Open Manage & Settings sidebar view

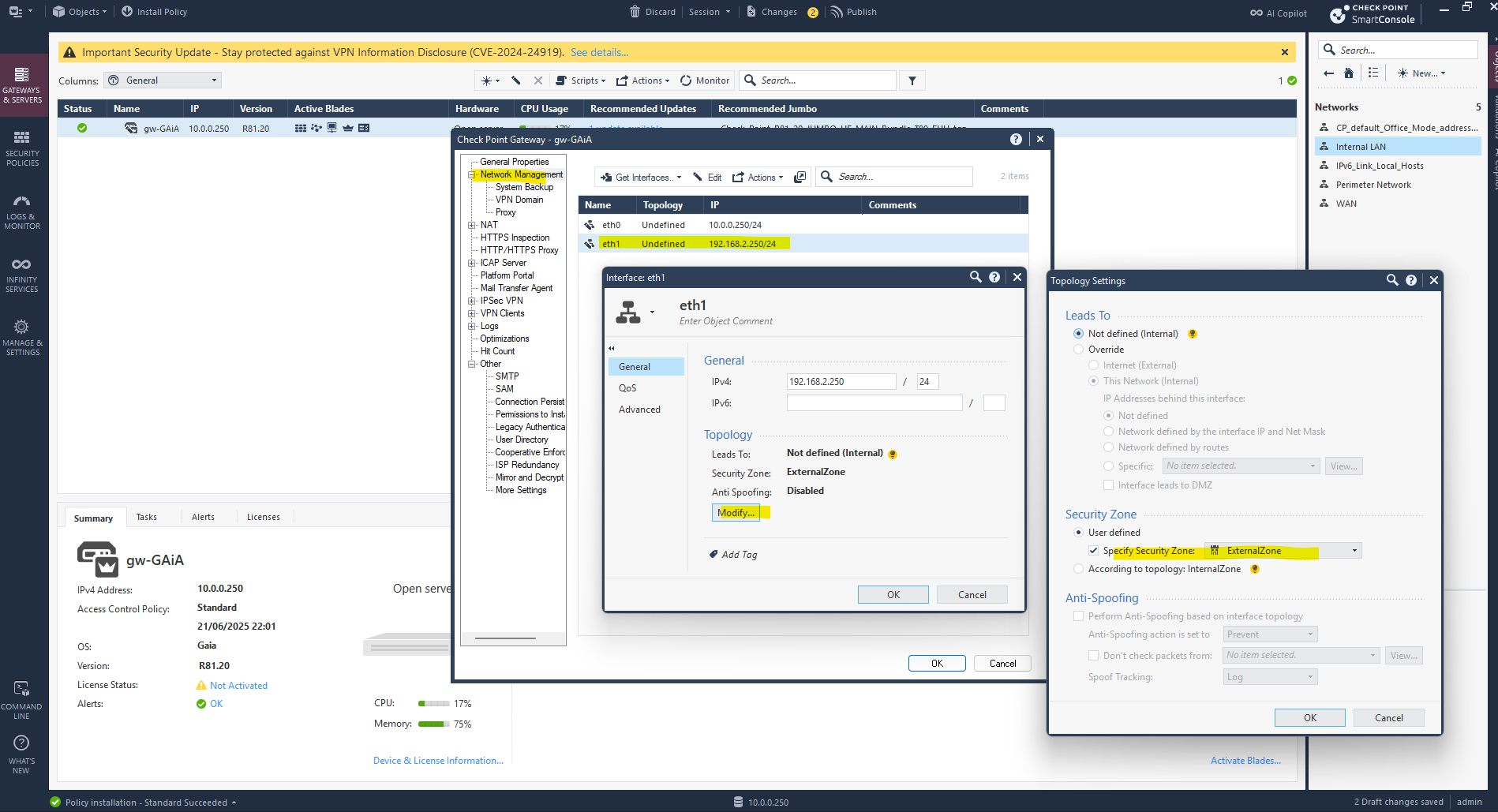(22, 338)
